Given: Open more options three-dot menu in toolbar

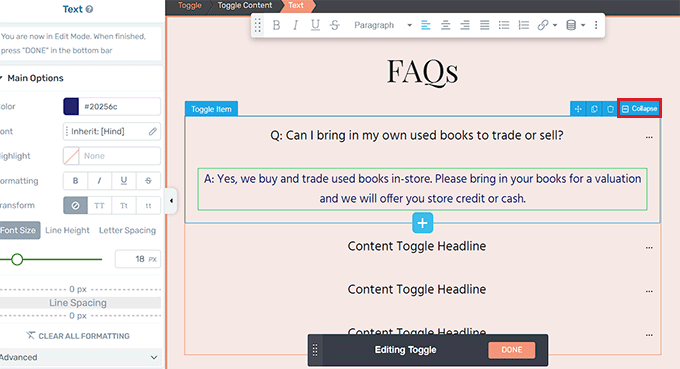Looking at the screenshot, I should click(x=596, y=25).
